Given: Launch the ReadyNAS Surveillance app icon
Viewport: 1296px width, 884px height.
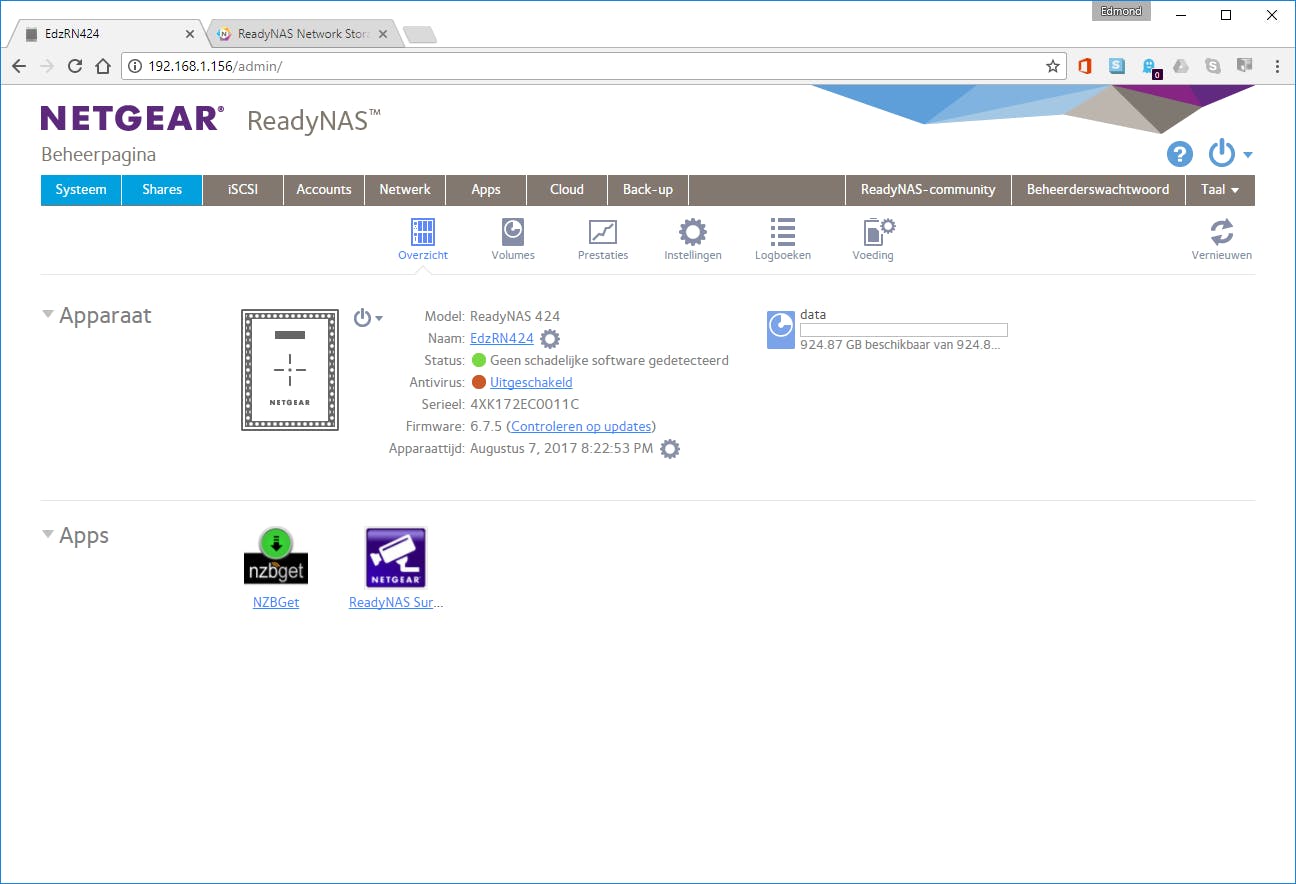Looking at the screenshot, I should click(396, 557).
